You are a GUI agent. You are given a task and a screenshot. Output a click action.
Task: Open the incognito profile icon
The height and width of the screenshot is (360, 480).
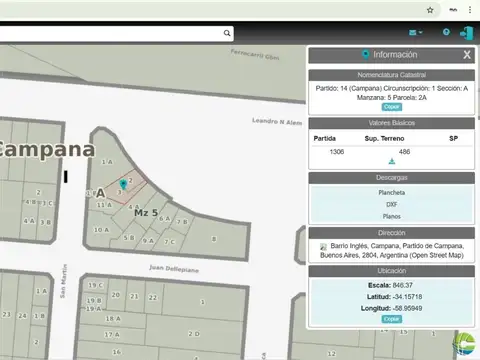click(x=453, y=10)
